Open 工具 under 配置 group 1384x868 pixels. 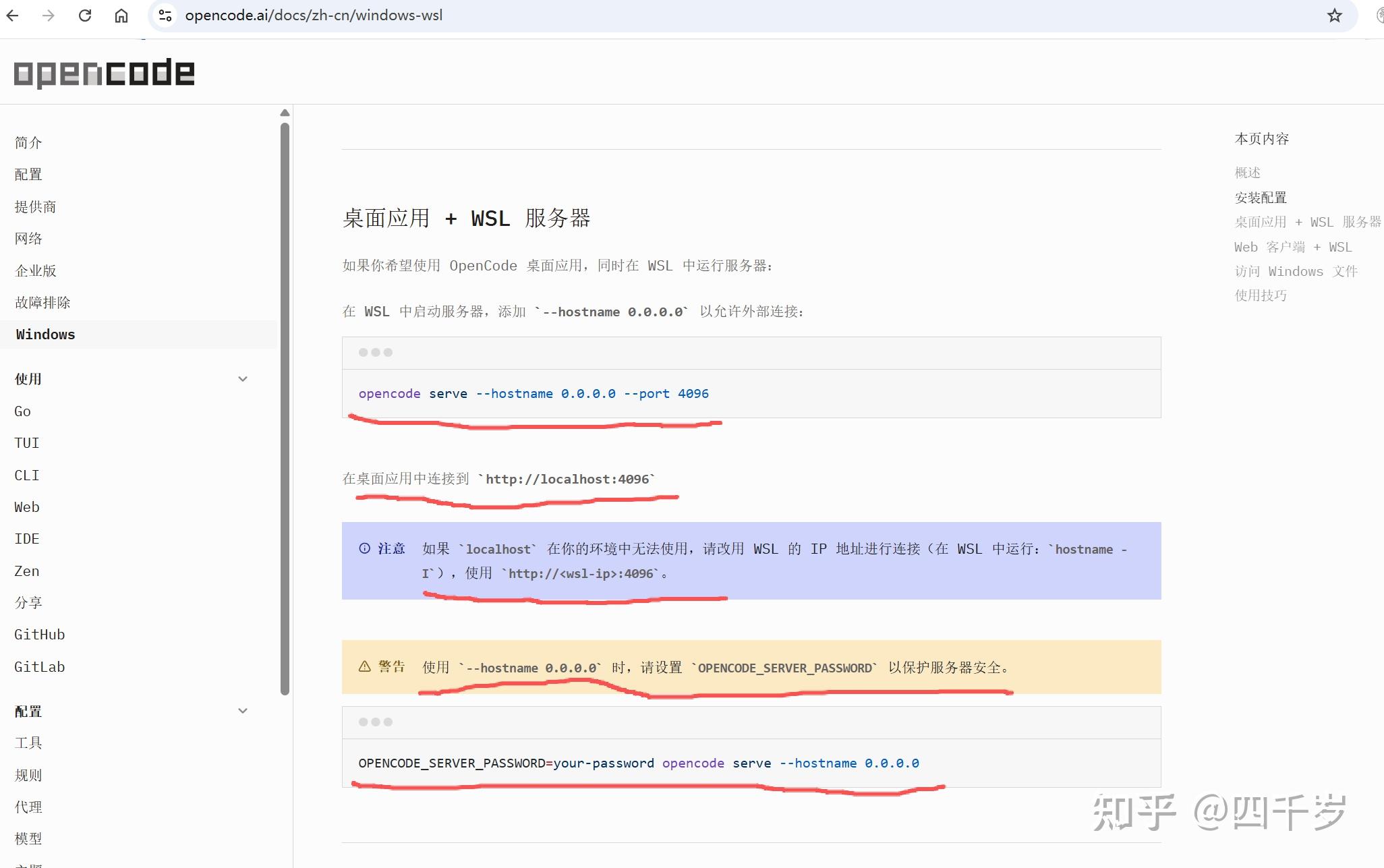pos(28,743)
